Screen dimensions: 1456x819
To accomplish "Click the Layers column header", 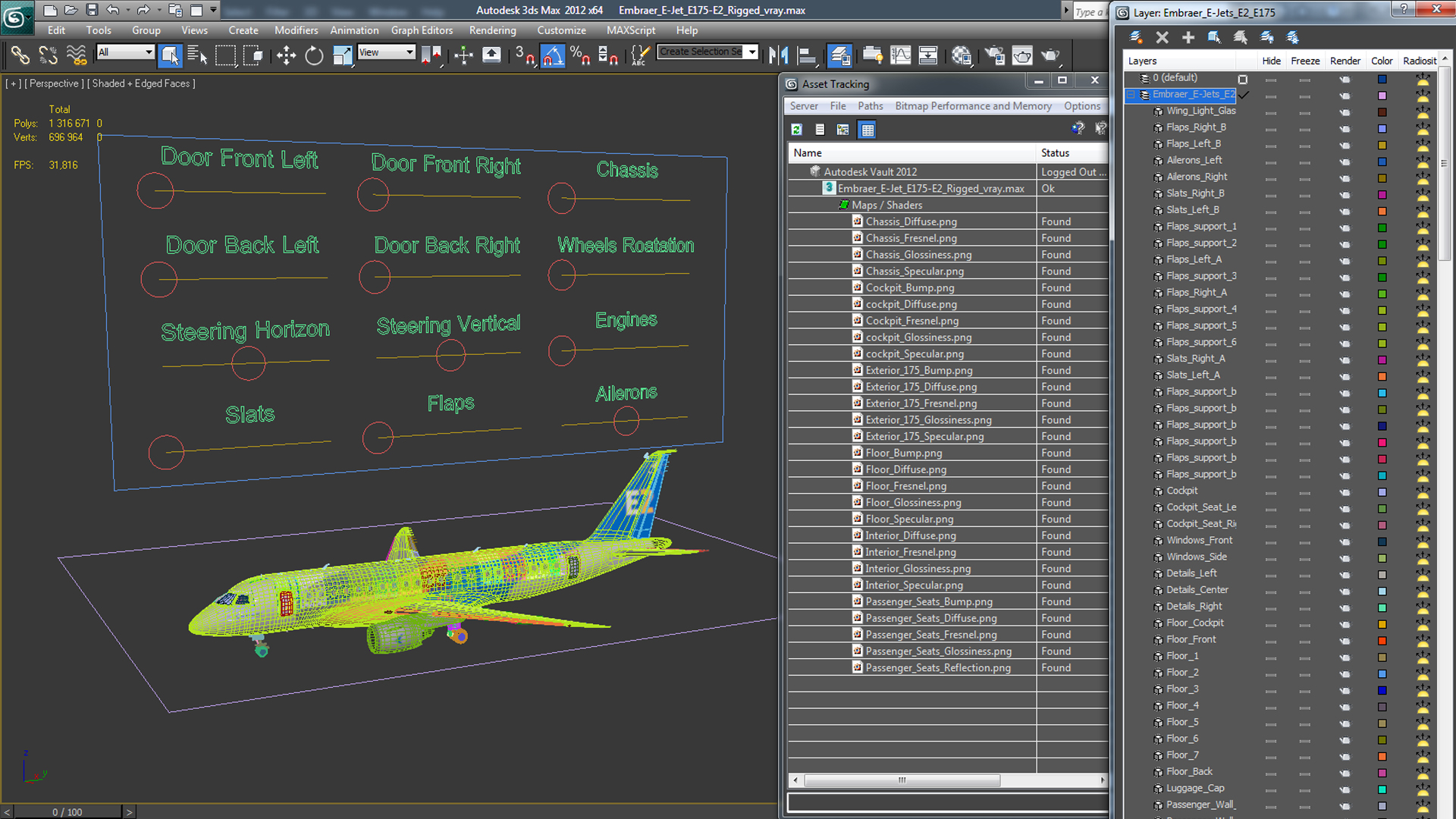I will pos(1179,61).
